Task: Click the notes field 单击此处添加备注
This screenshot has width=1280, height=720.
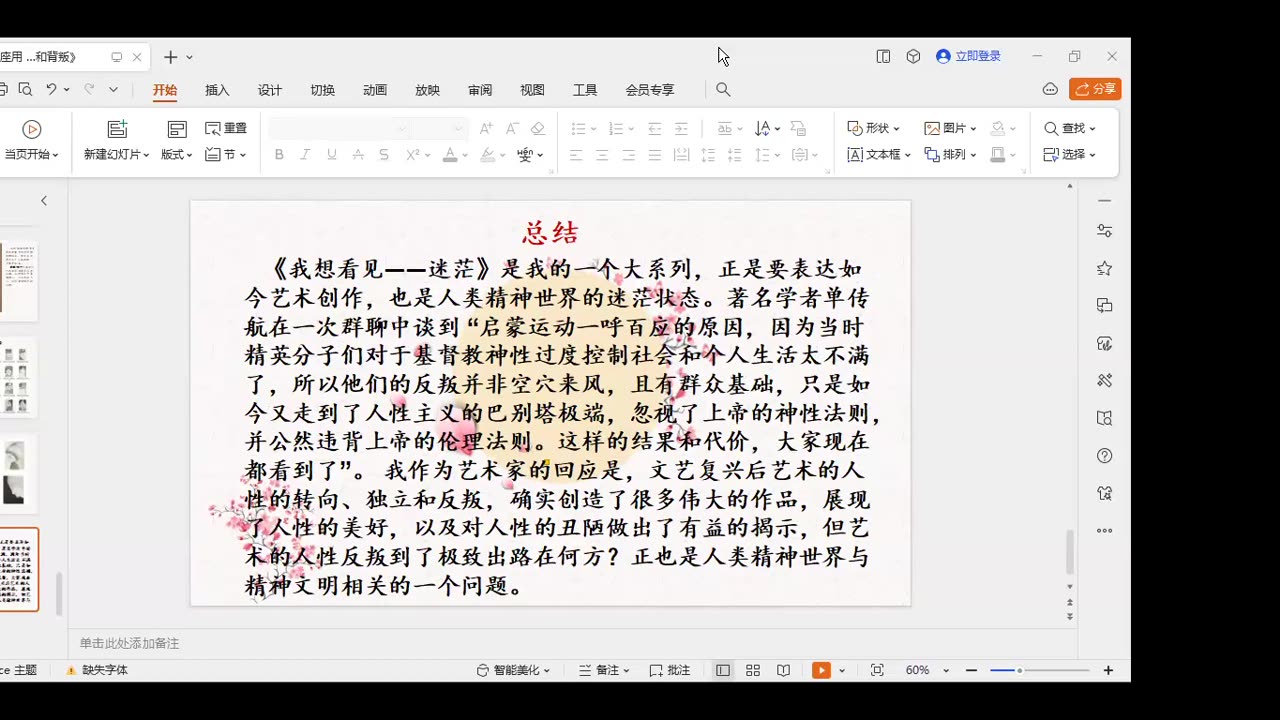Action: 130,643
